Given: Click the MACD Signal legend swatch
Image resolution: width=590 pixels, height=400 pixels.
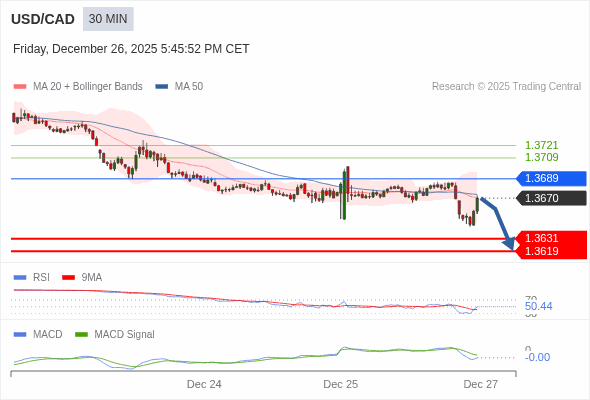Looking at the screenshot, I should (x=81, y=335).
